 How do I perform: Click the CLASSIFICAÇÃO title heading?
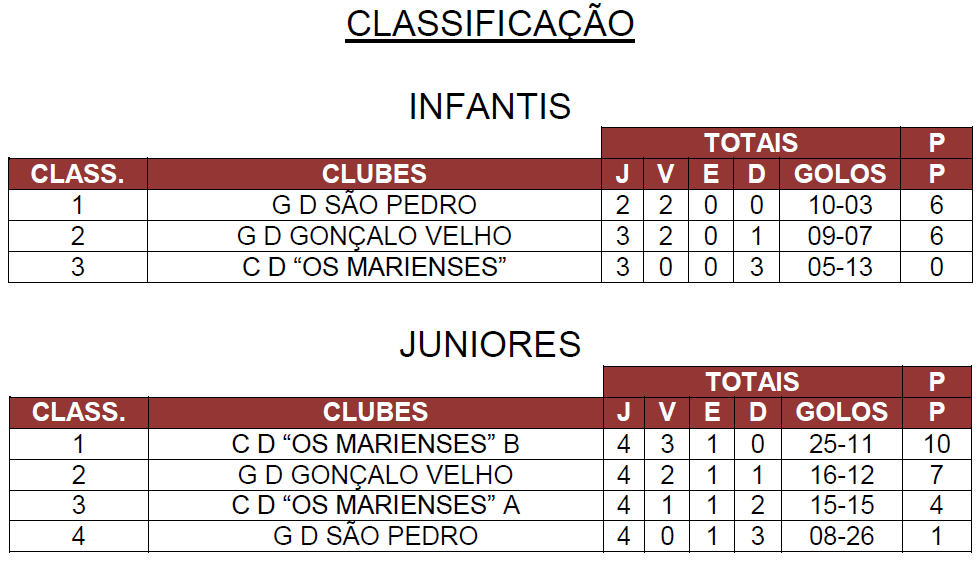click(490, 24)
